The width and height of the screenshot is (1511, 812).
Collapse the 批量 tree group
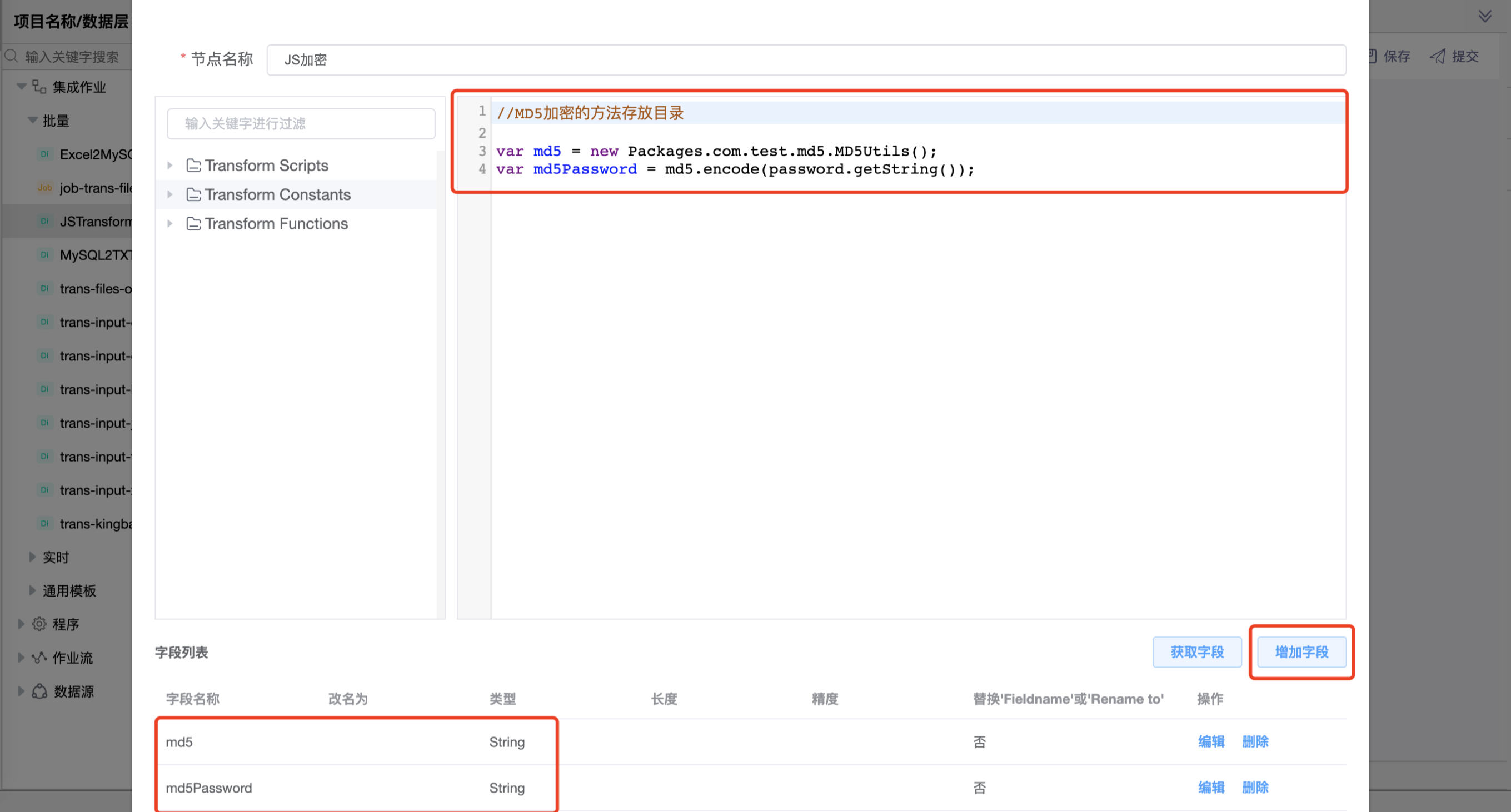(32, 121)
